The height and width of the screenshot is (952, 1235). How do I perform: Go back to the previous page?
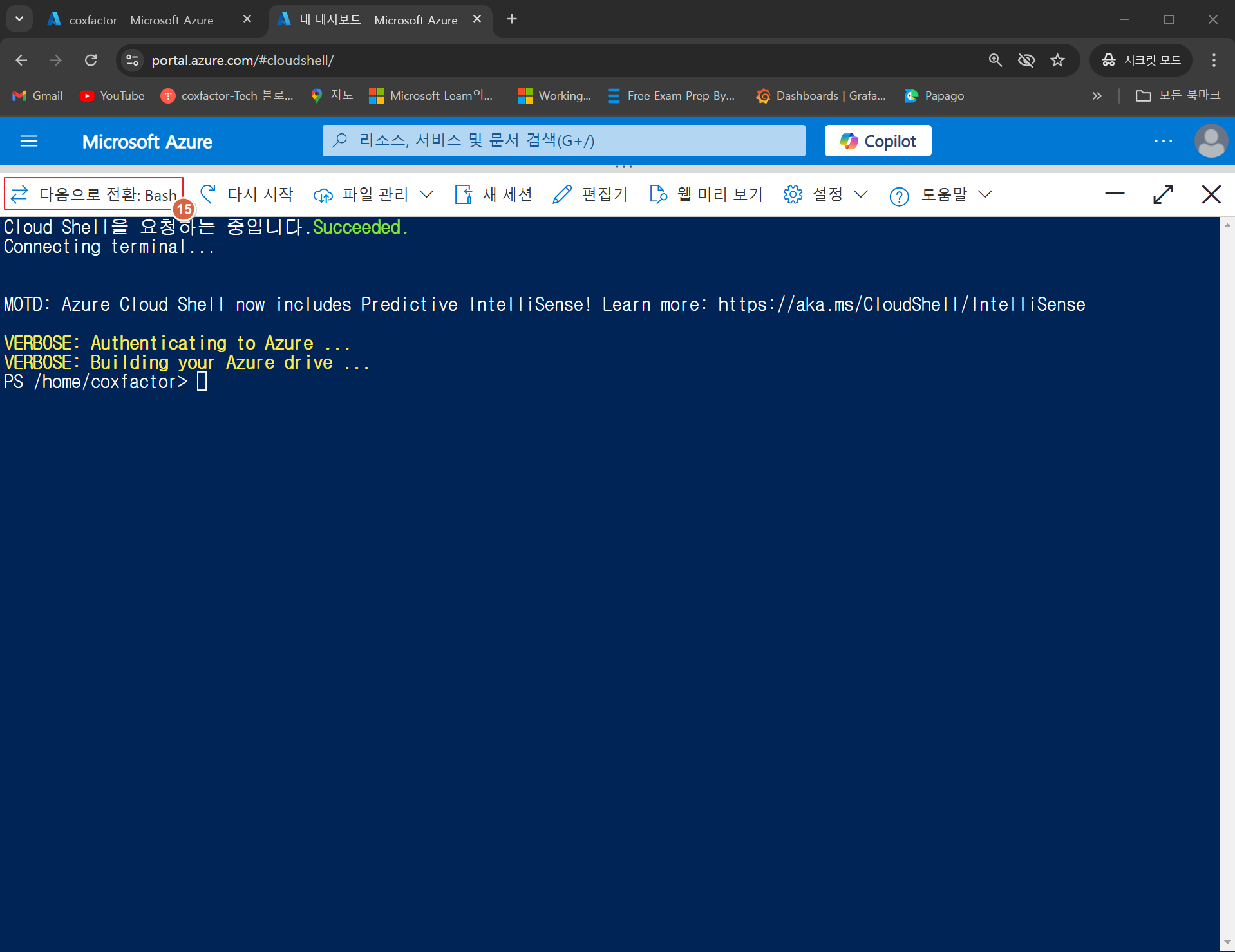coord(21,60)
